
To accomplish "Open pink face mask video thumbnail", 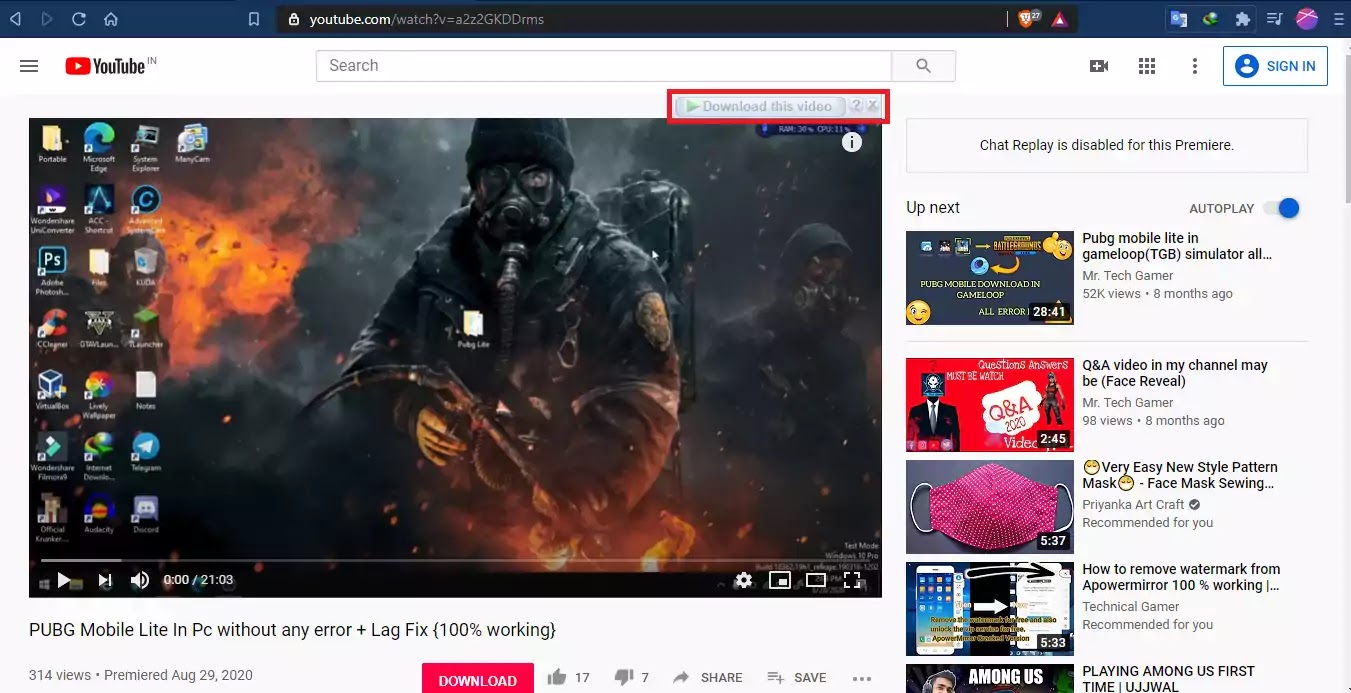I will 989,507.
